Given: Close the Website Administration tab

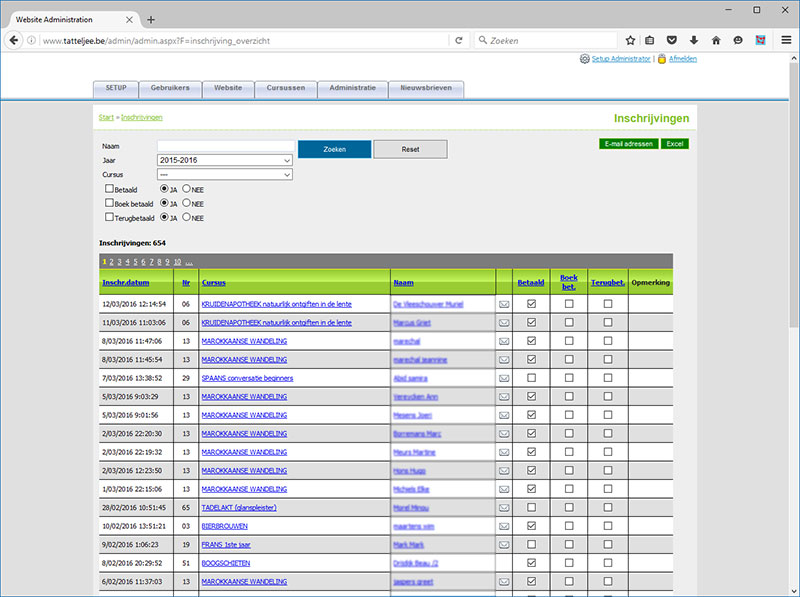Looking at the screenshot, I should [x=129, y=20].
